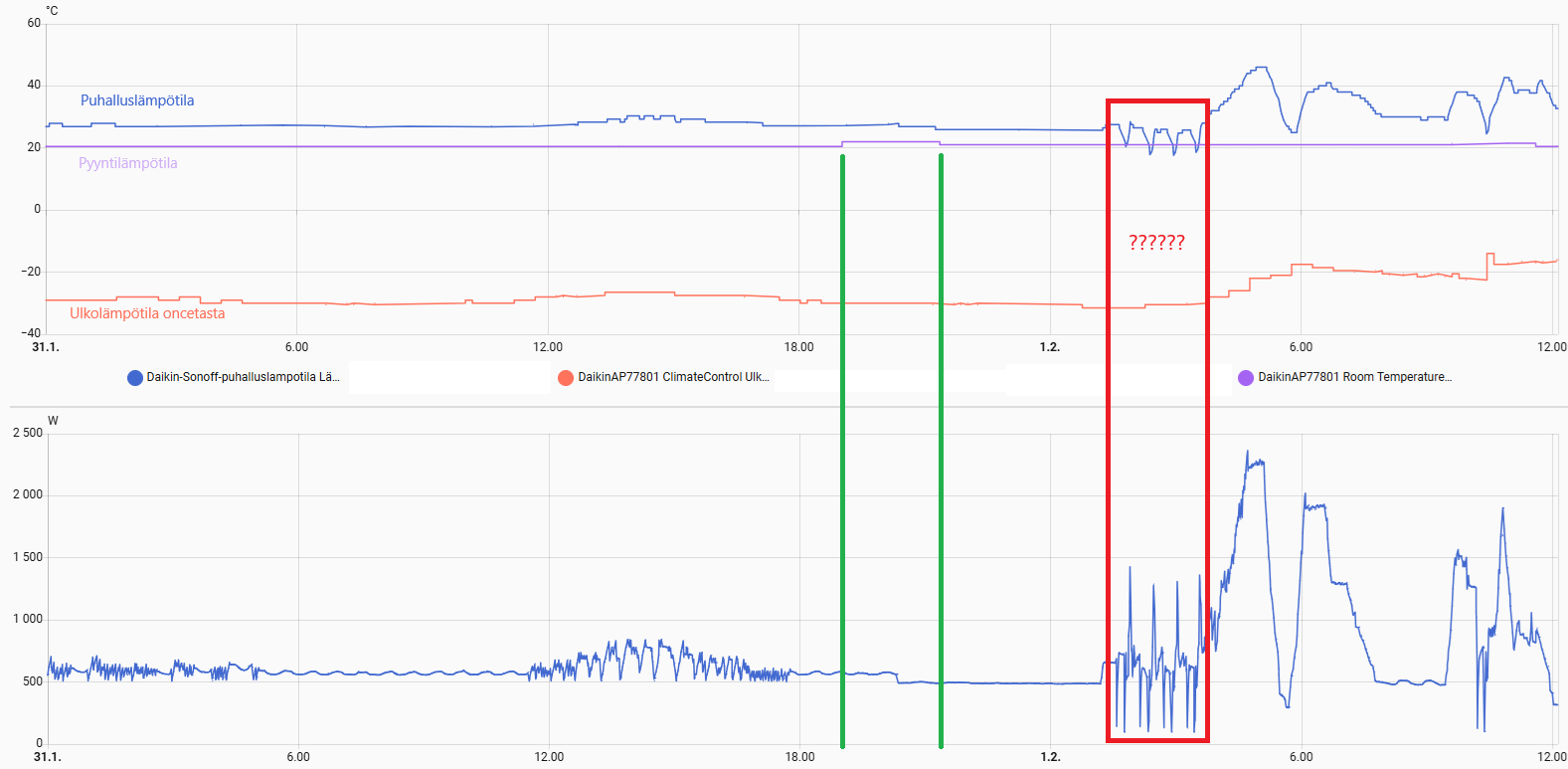Click the Ulkolämpötila oncetasta annotation
The height and width of the screenshot is (769, 1568).
(147, 313)
